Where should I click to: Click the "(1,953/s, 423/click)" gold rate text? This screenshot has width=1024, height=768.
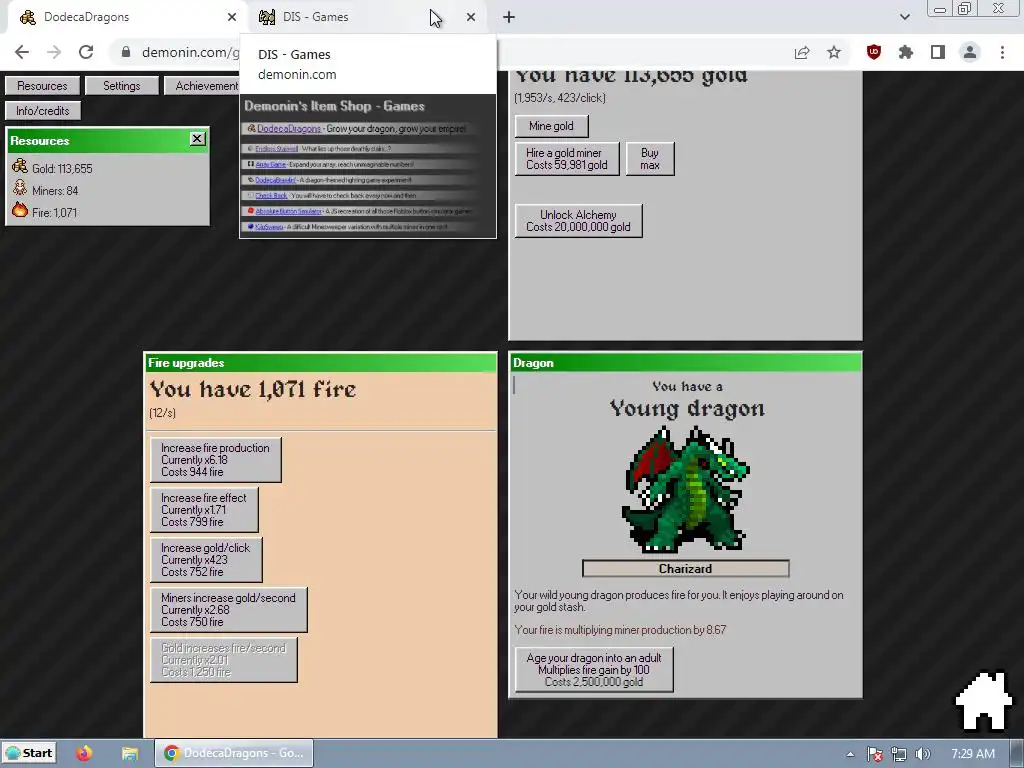560,98
